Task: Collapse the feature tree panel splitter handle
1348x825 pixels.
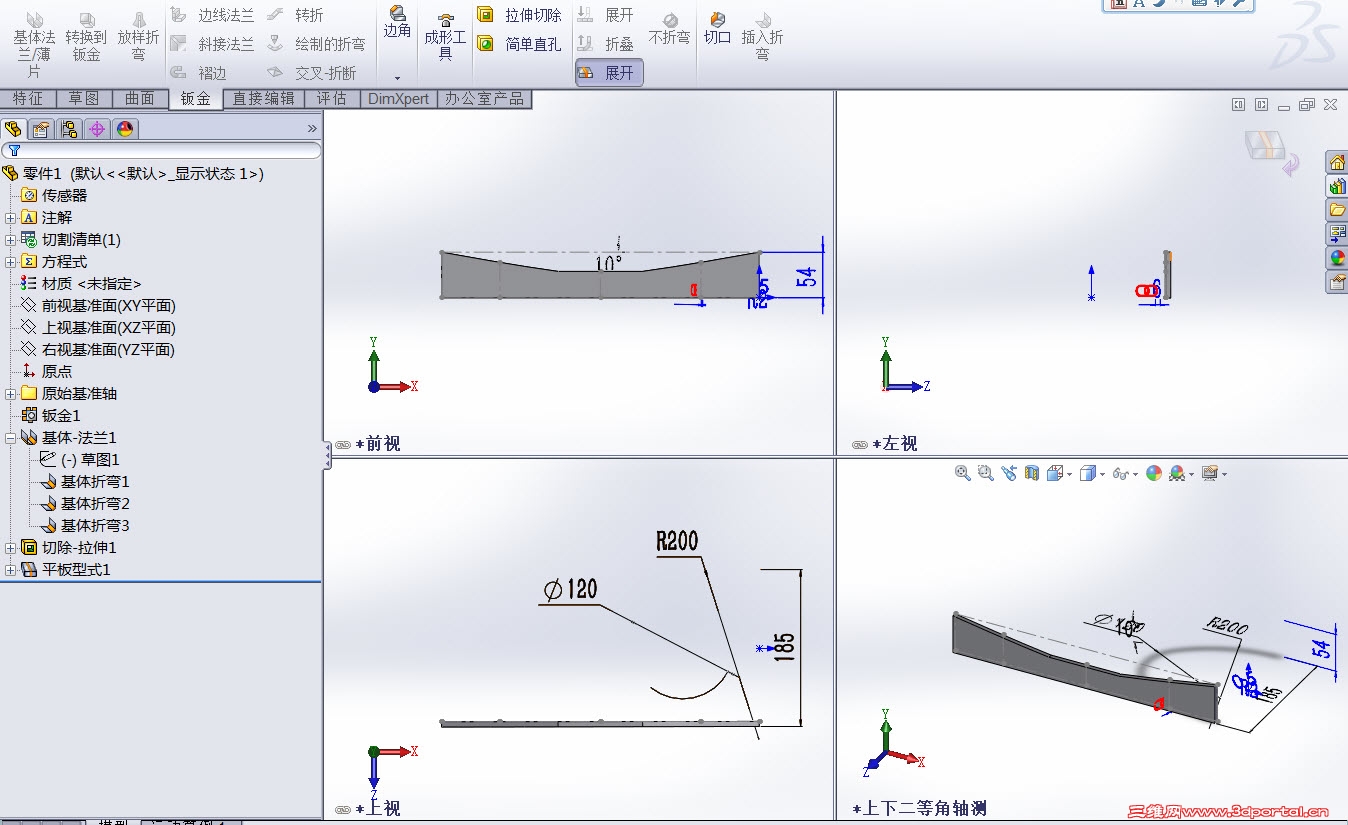Action: (x=327, y=455)
